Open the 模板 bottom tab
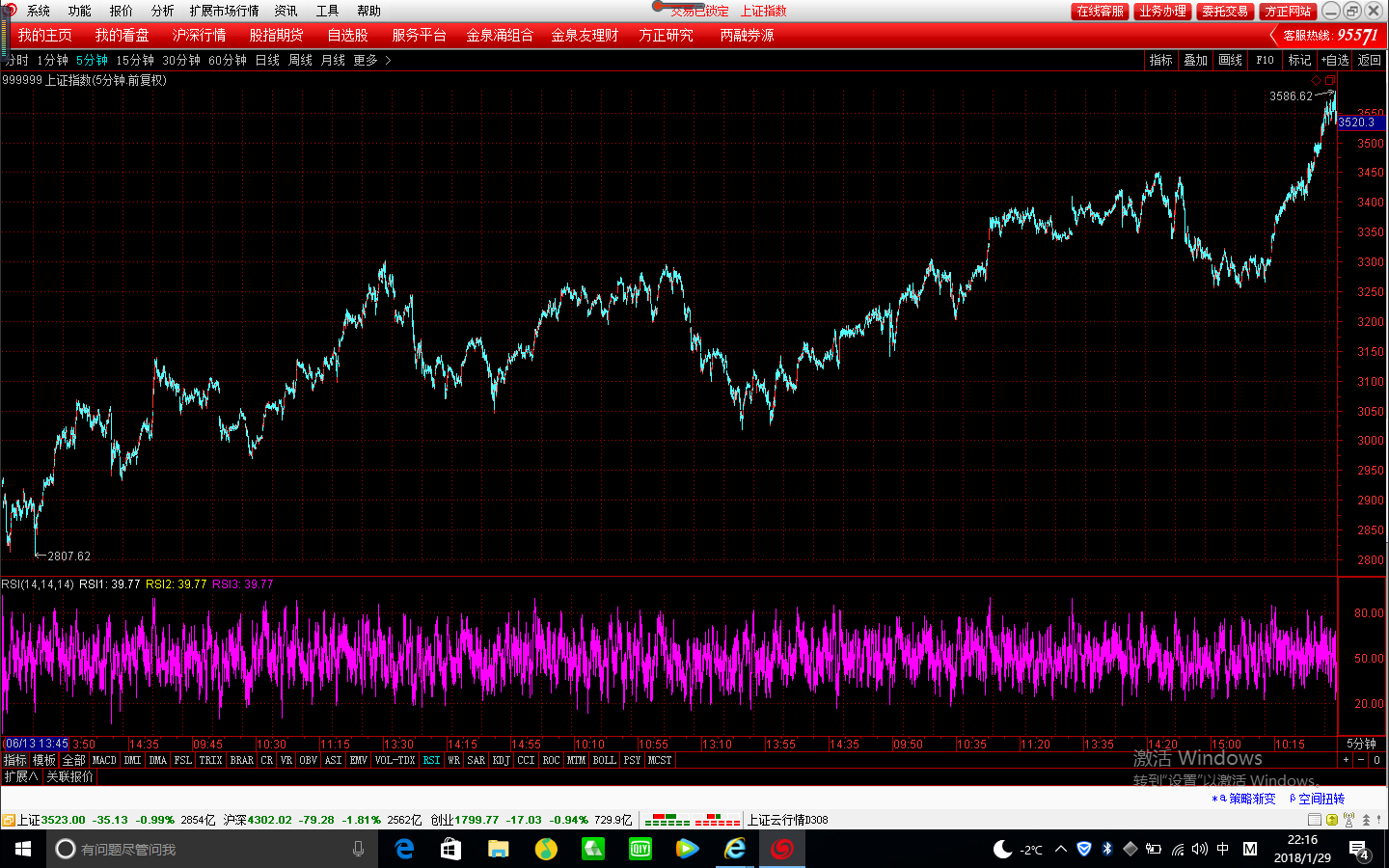Viewport: 1389px width, 868px height. (x=44, y=760)
